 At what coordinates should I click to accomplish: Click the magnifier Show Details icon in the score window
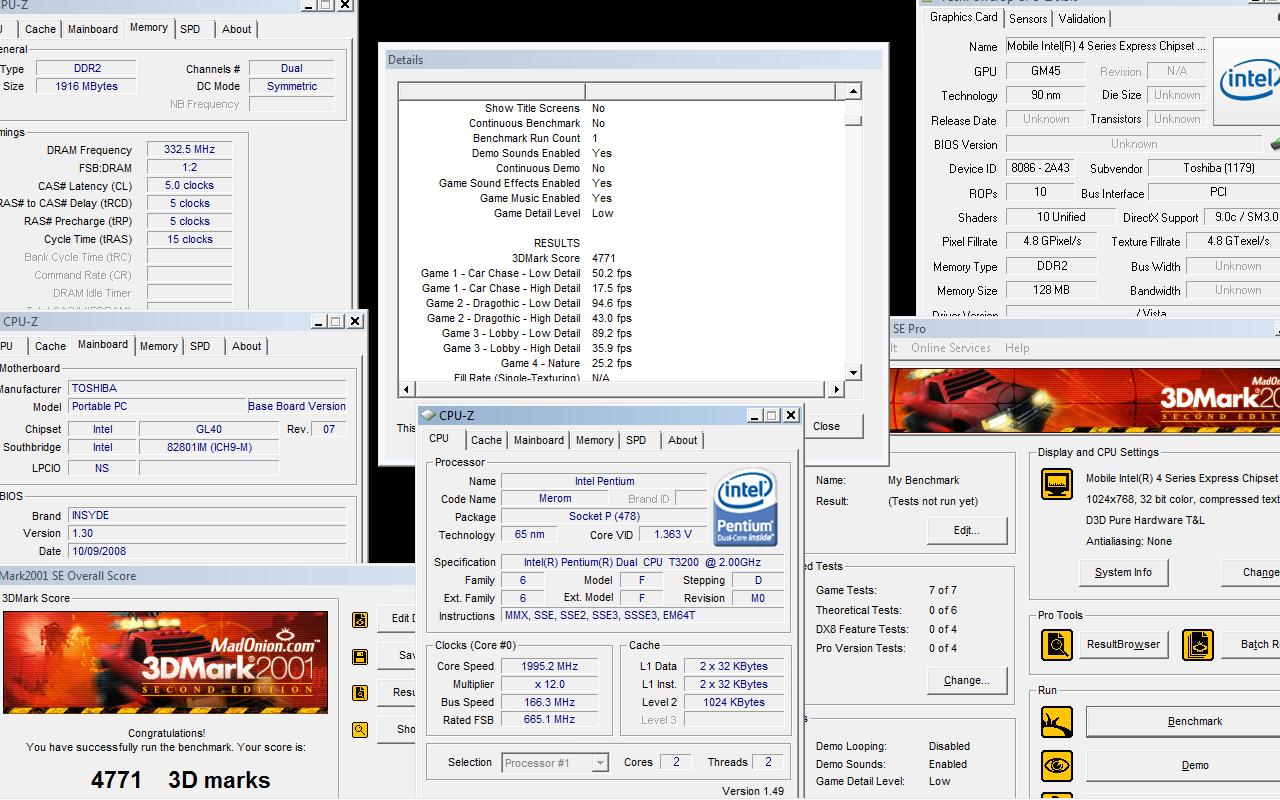360,730
